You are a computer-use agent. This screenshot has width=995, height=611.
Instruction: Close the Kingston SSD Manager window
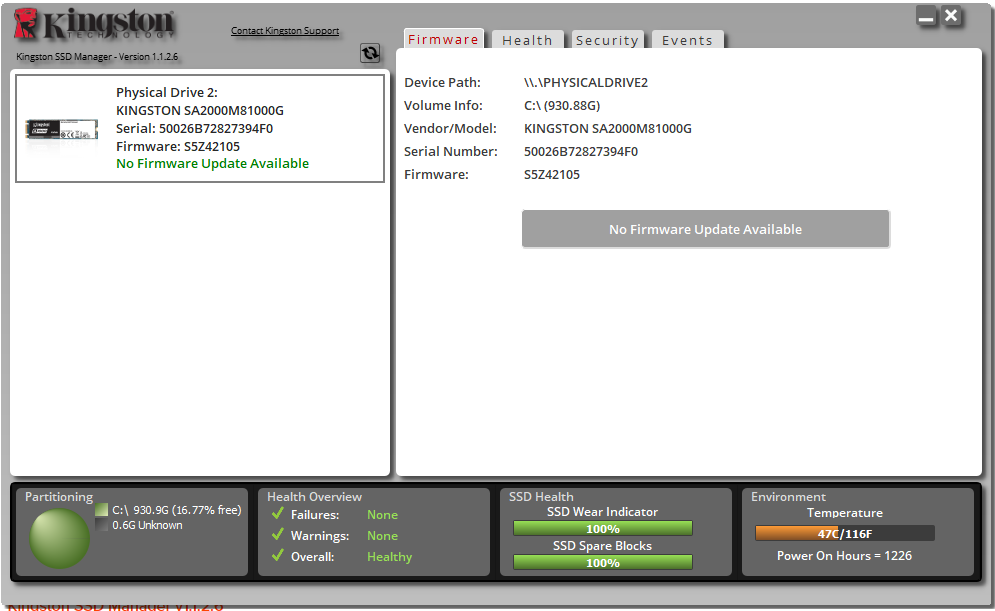pos(951,15)
